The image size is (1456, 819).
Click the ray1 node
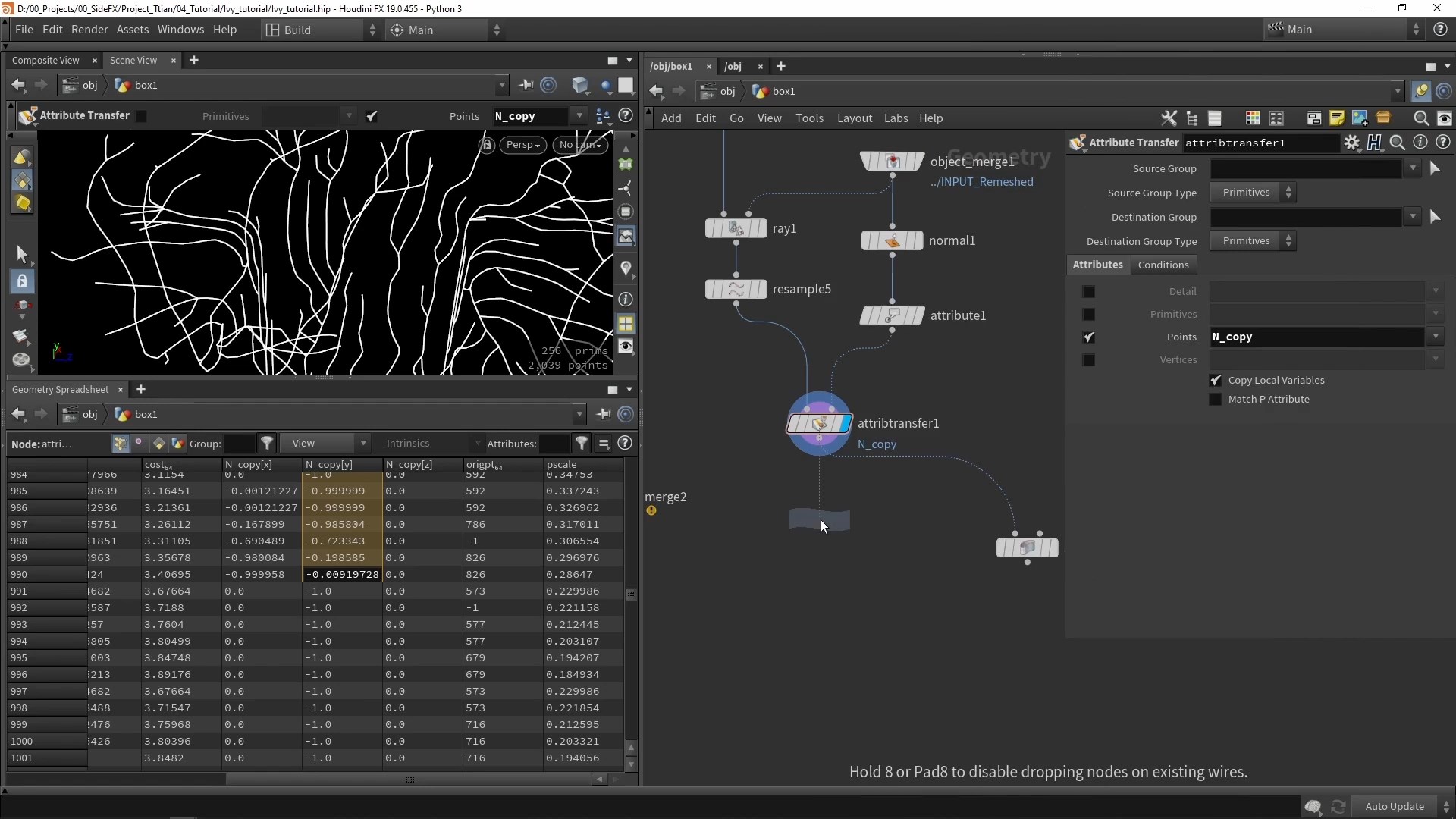[x=736, y=228]
